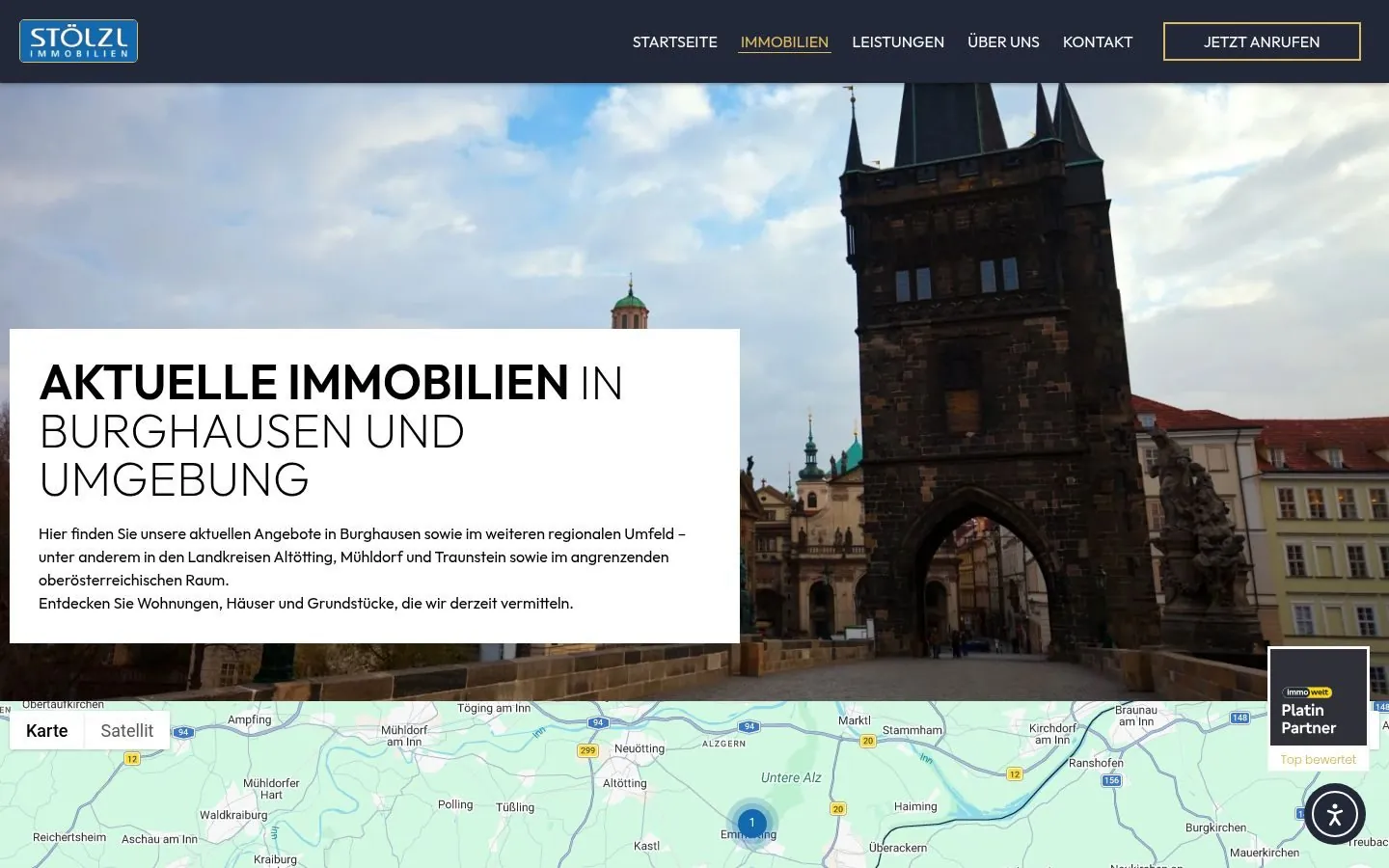Go to the Kontakt page
This screenshot has width=1389, height=868.
pyautogui.click(x=1098, y=41)
